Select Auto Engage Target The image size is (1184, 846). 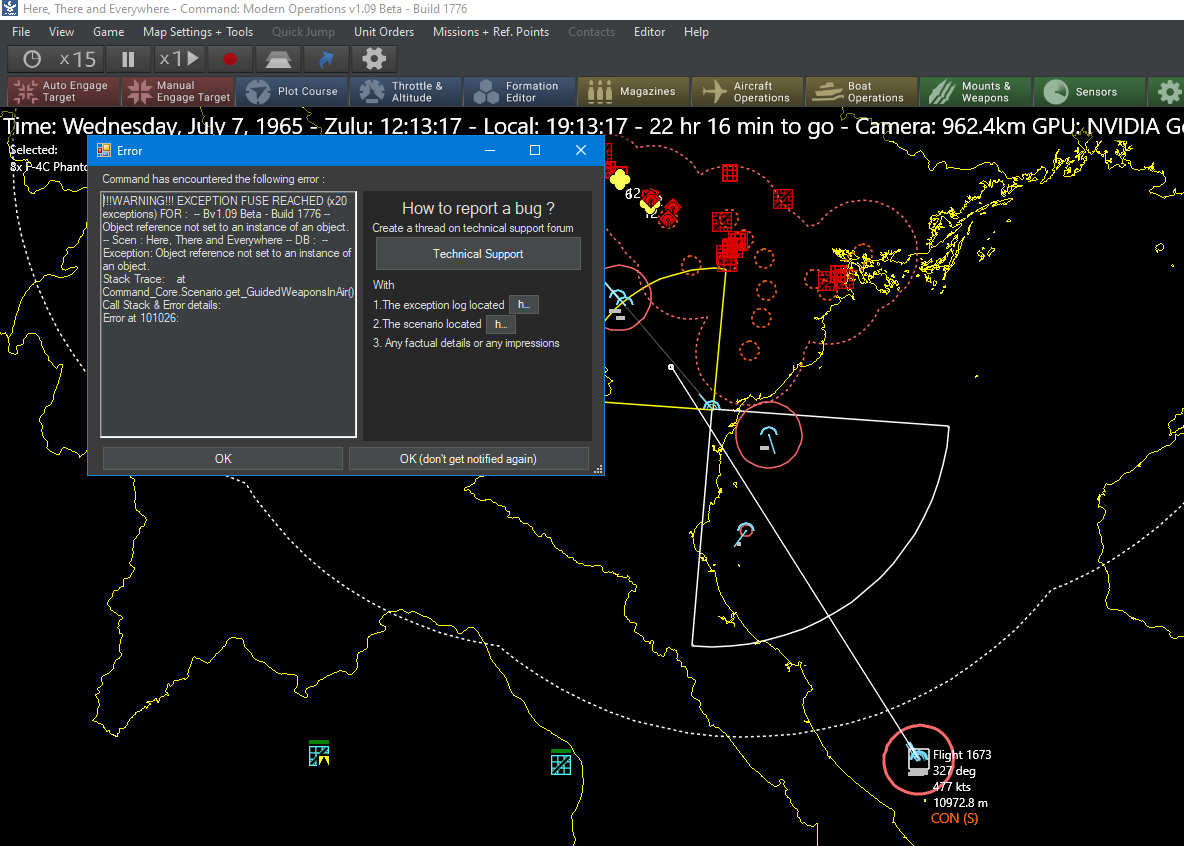coord(63,92)
